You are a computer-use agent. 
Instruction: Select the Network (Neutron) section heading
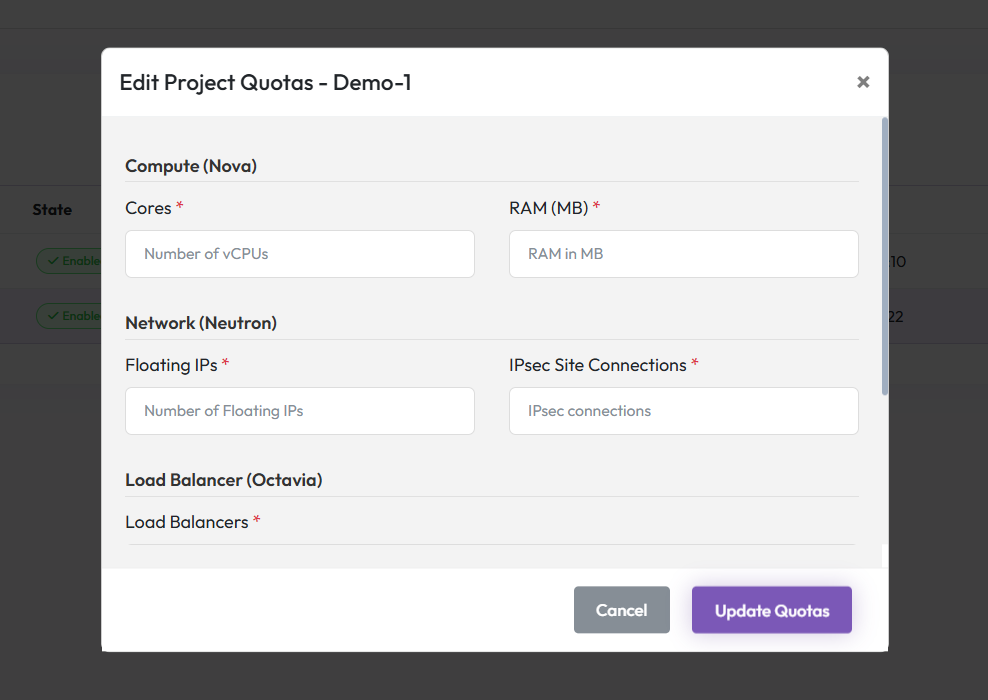[201, 323]
